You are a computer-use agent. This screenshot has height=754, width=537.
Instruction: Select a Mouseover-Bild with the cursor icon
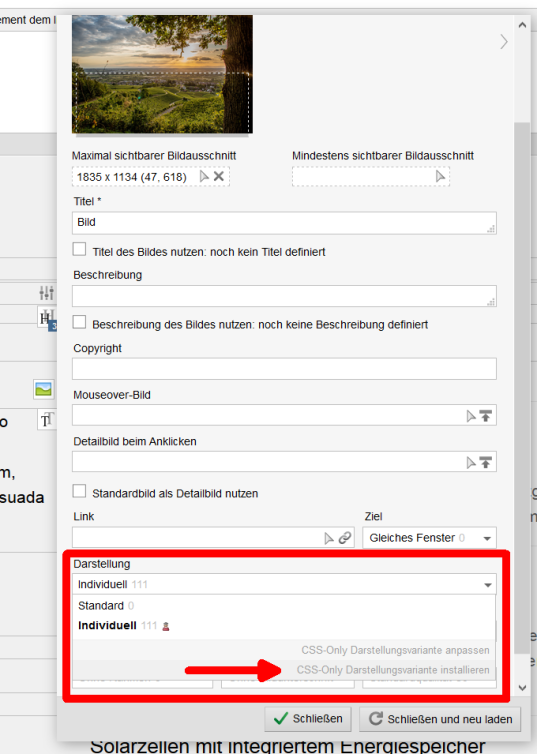(471, 416)
